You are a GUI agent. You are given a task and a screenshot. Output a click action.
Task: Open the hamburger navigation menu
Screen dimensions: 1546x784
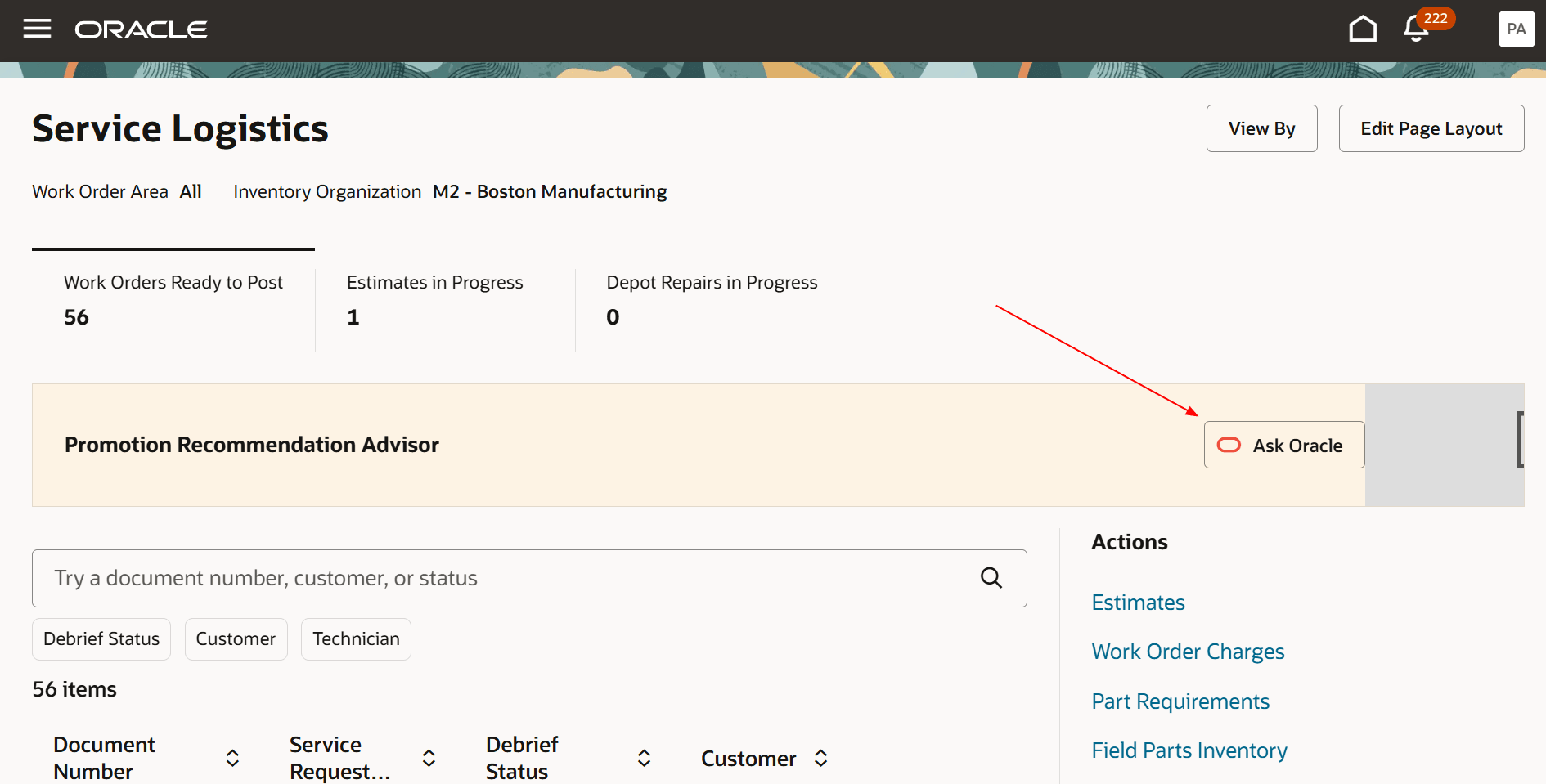point(37,28)
